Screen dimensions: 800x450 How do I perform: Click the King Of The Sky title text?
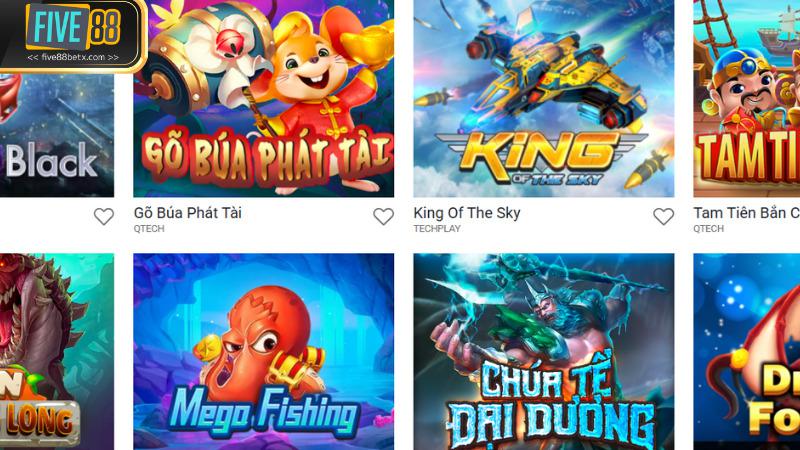pos(467,213)
